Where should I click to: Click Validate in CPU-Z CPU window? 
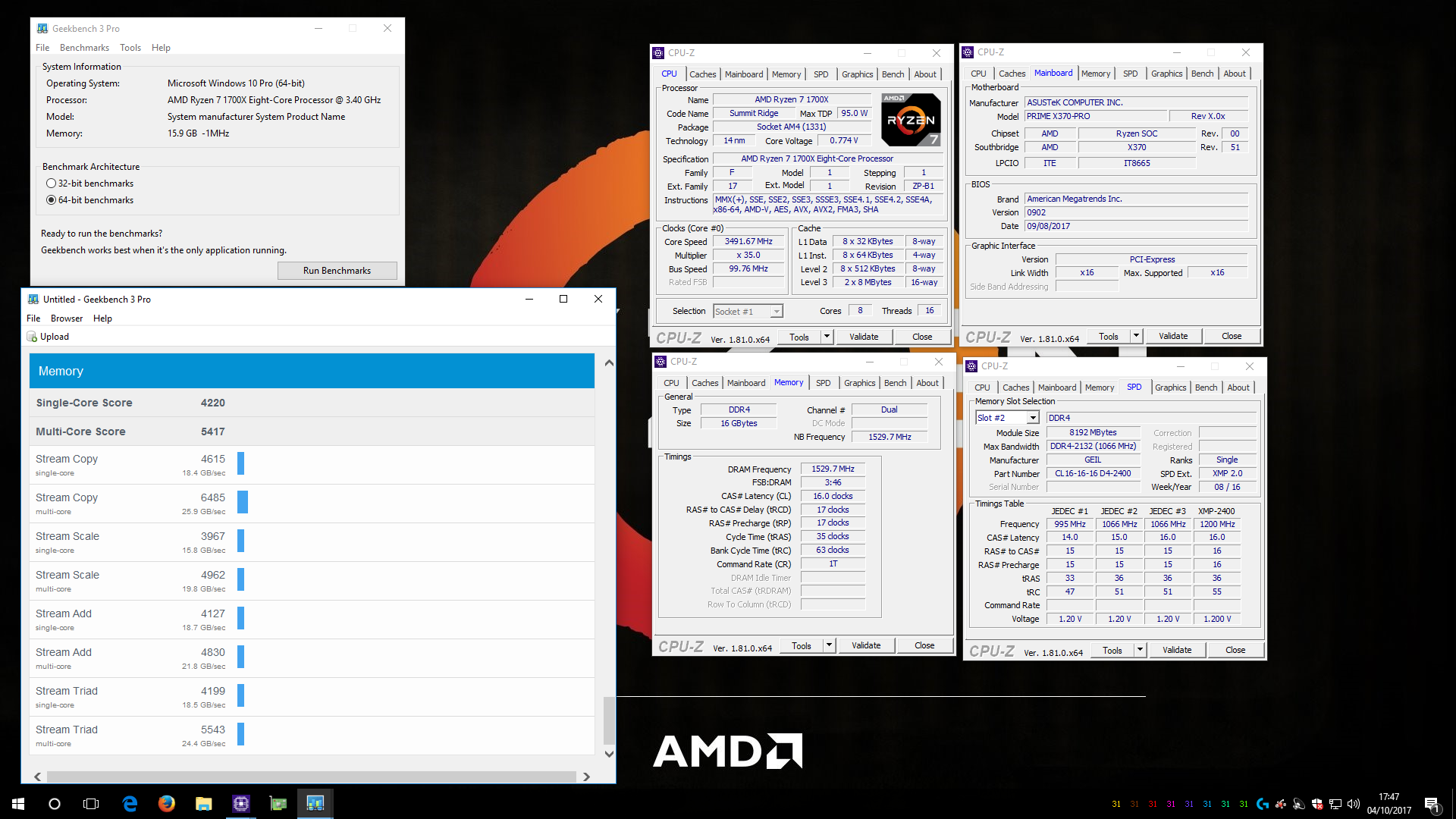click(864, 337)
